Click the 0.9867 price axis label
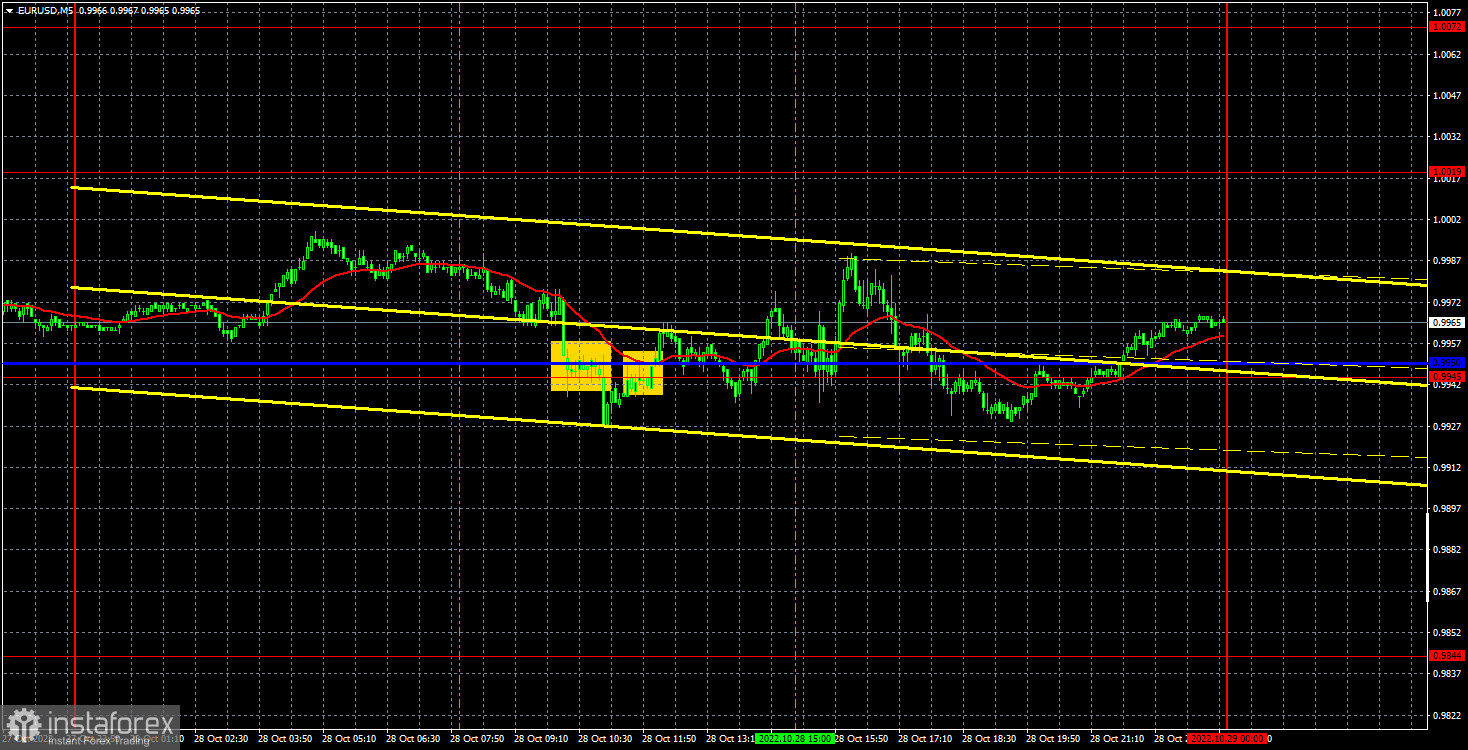1468x750 pixels. click(1447, 591)
